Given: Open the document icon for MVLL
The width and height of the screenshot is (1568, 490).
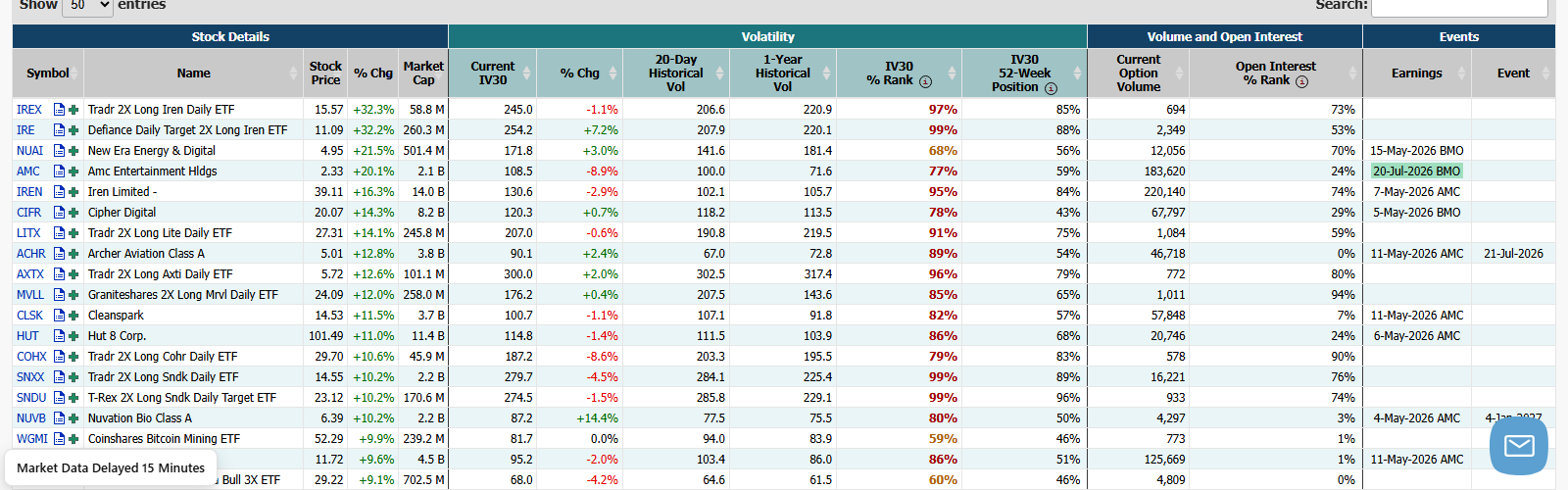Looking at the screenshot, I should [x=59, y=295].
